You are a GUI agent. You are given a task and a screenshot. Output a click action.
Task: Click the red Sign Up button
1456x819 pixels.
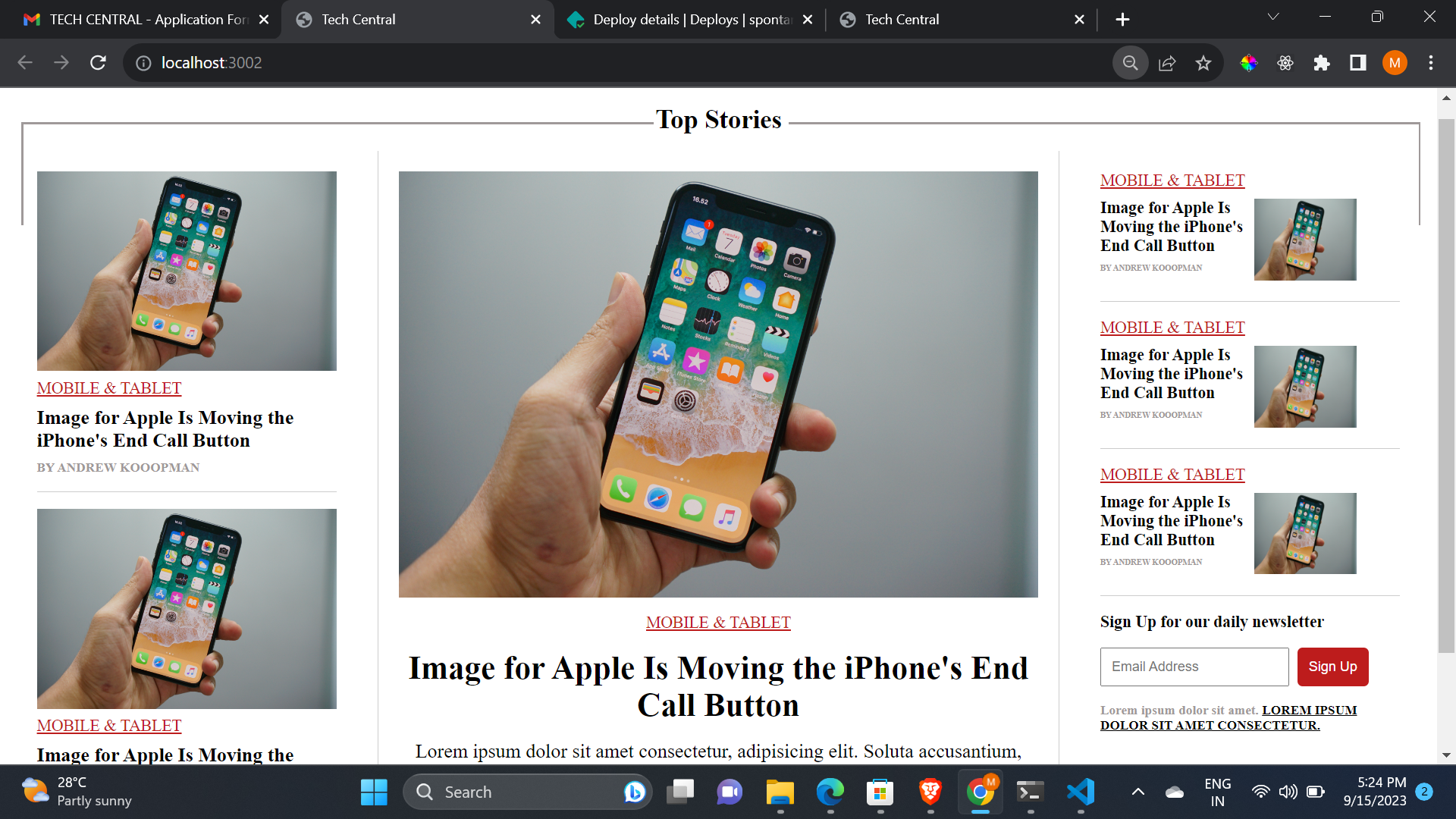[1332, 667]
